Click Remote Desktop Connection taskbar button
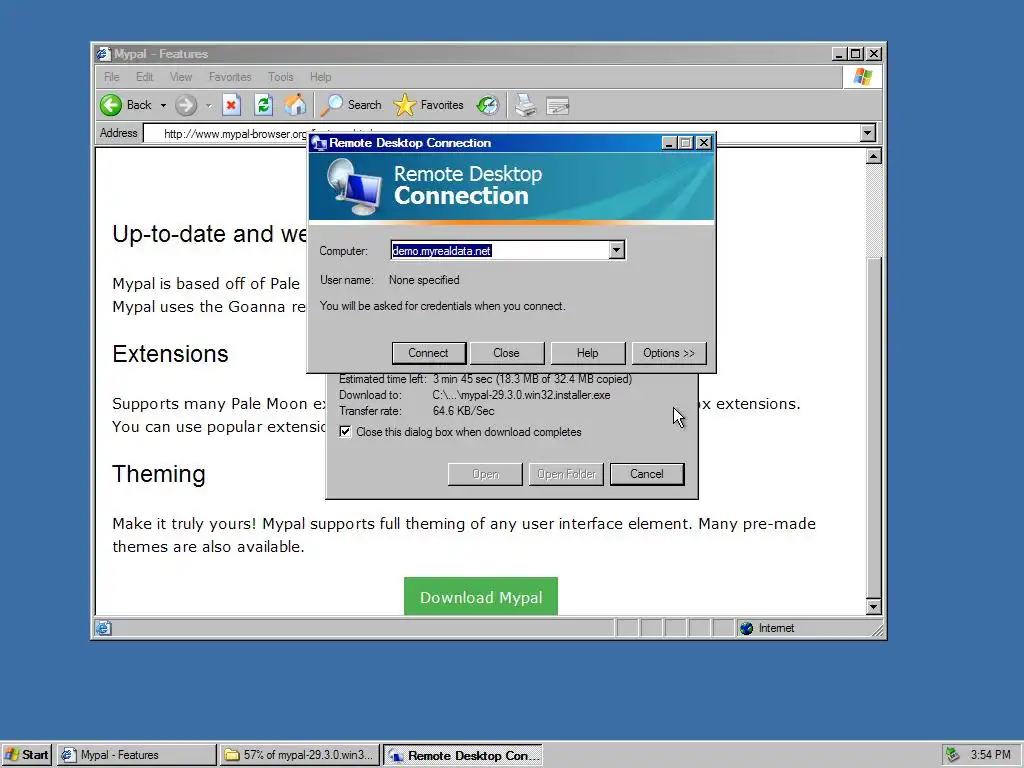The height and width of the screenshot is (768, 1024). click(x=463, y=755)
